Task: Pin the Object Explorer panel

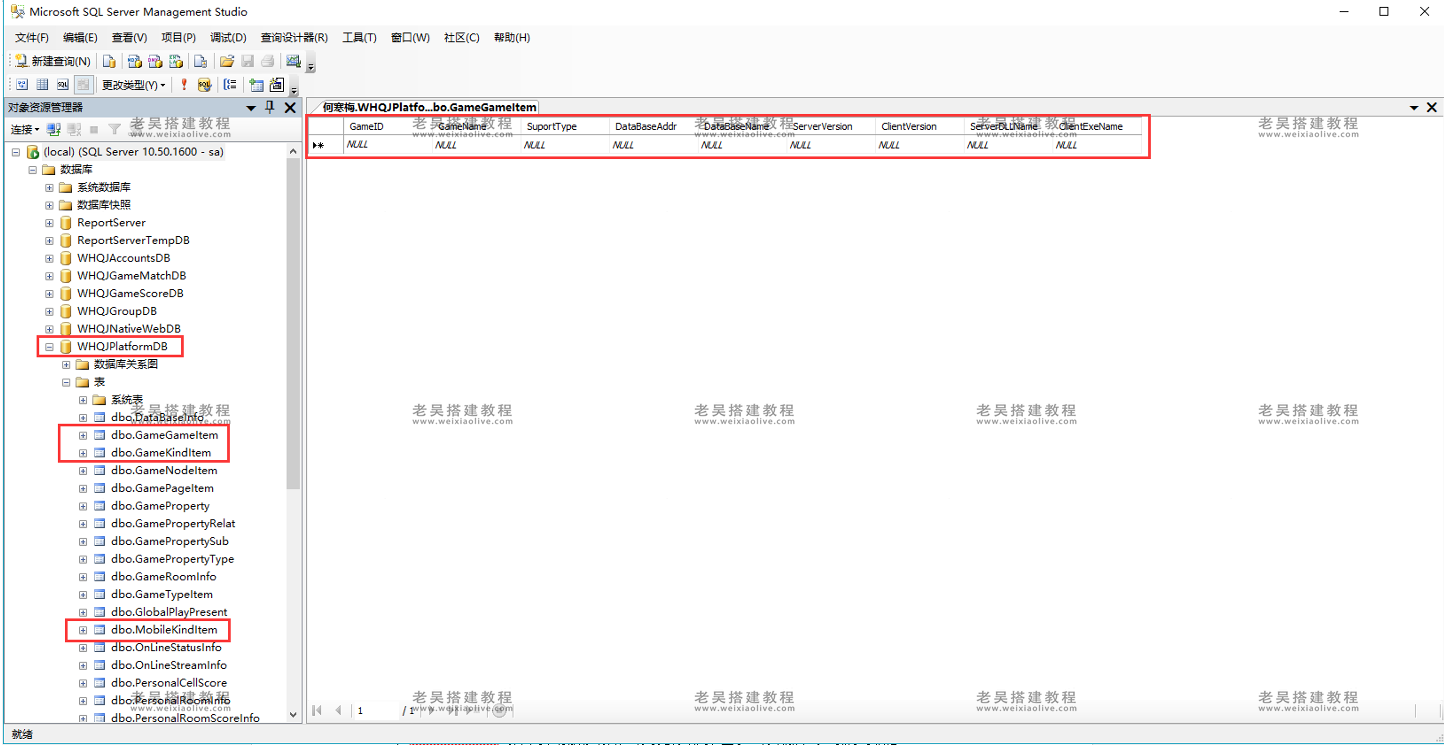Action: [269, 107]
